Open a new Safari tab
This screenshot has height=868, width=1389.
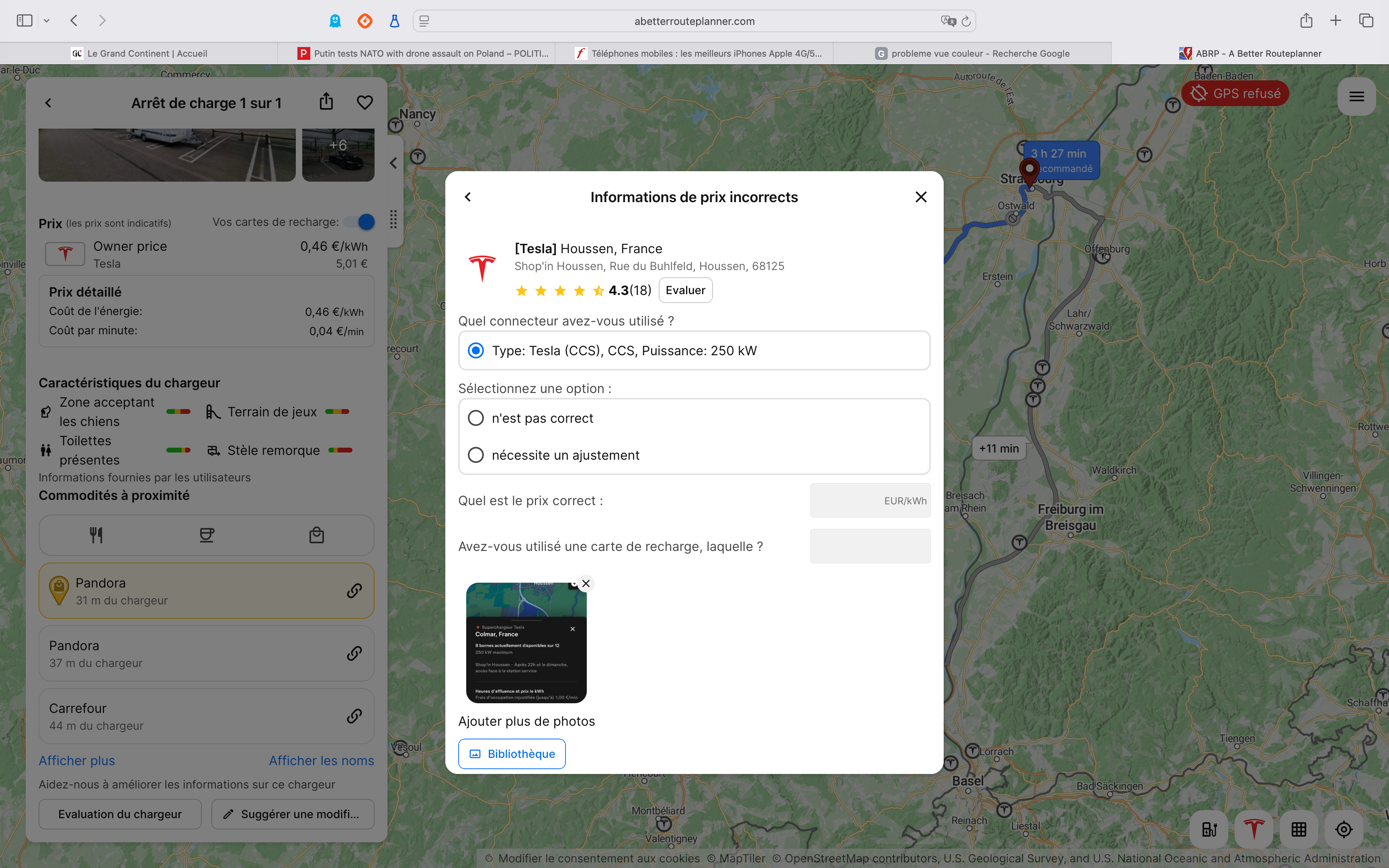(1336, 20)
